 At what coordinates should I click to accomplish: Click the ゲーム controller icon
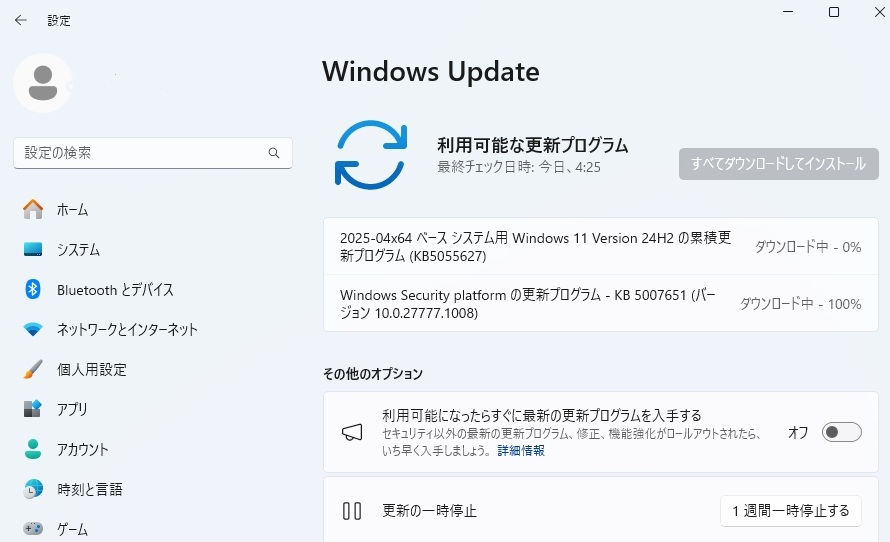(x=33, y=528)
